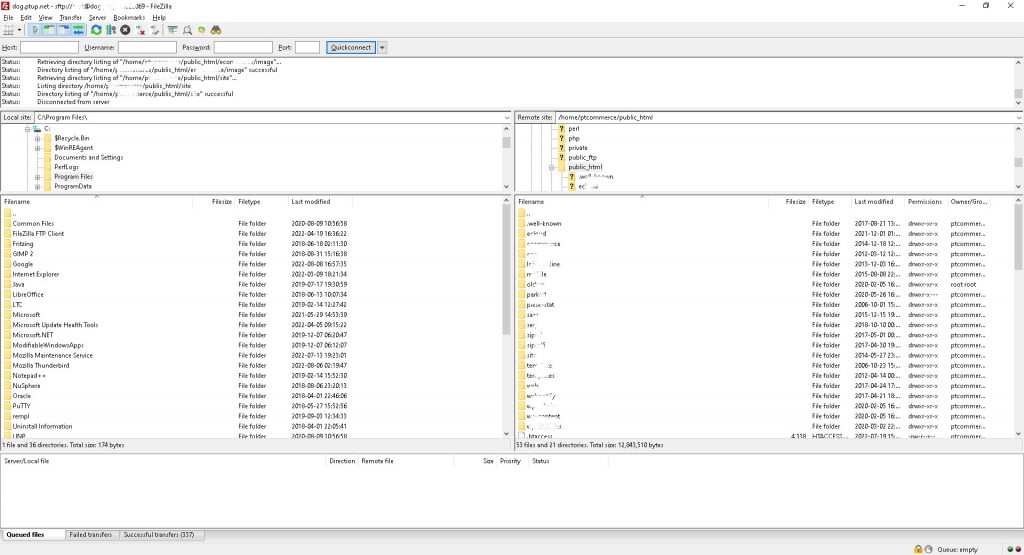The height and width of the screenshot is (555, 1024).
Task: Click the encryption lock status icon
Action: [918, 549]
